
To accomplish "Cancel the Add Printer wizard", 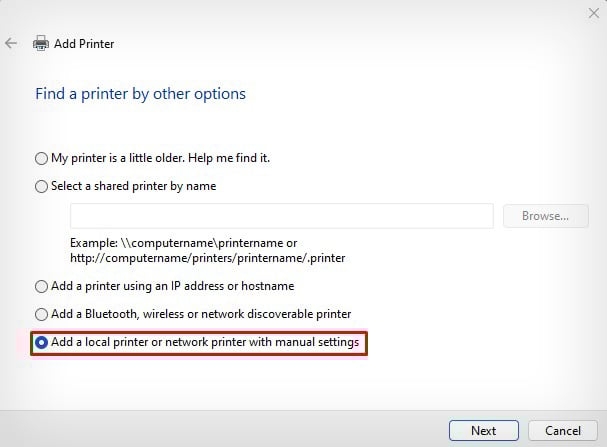I will [x=563, y=430].
